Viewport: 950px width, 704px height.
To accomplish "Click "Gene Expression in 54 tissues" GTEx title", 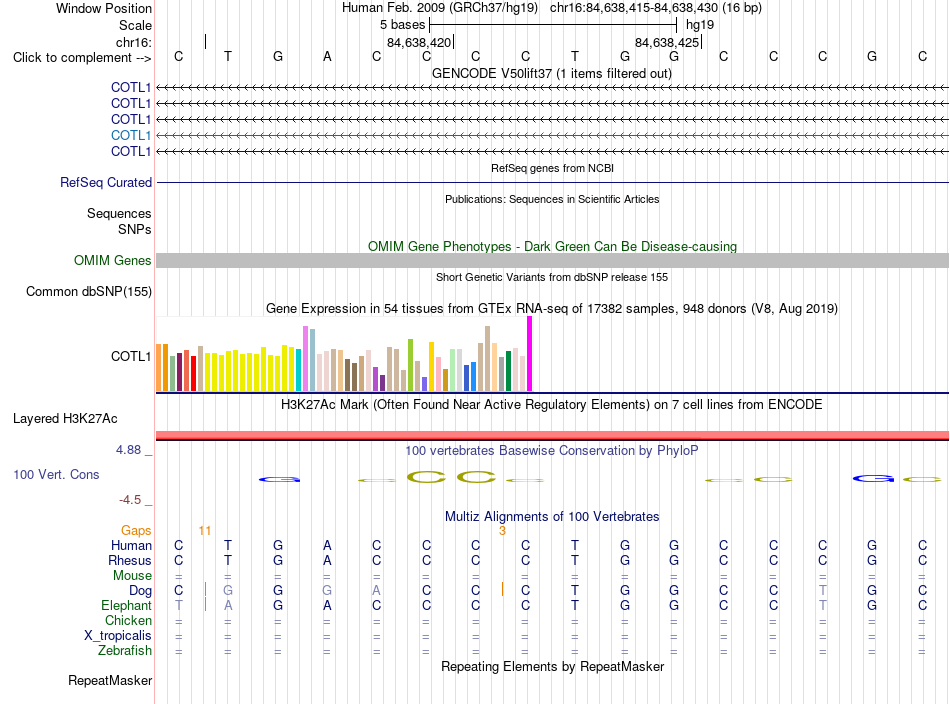I will [551, 308].
